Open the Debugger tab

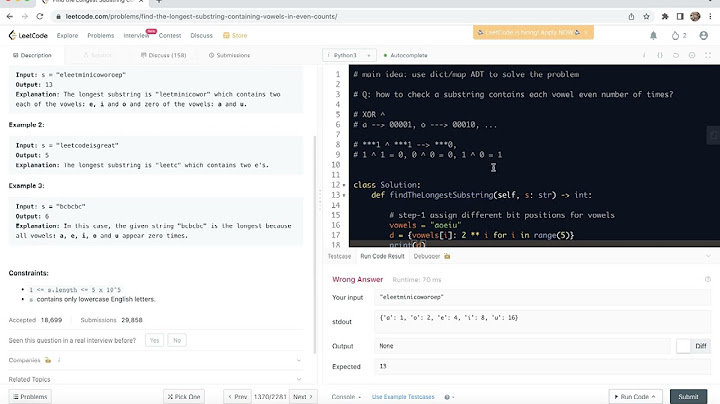click(x=427, y=256)
